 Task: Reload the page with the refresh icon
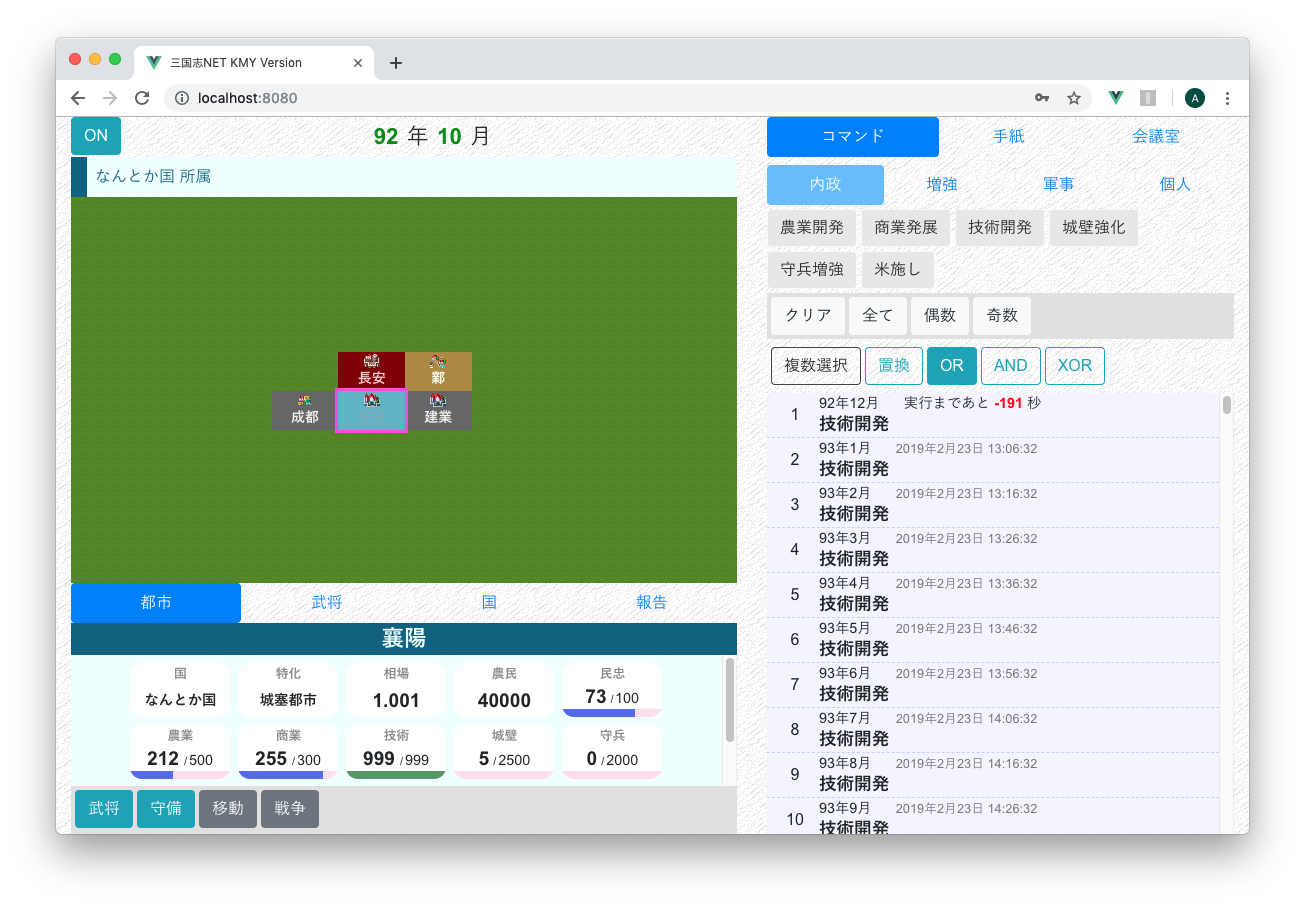pyautogui.click(x=142, y=98)
